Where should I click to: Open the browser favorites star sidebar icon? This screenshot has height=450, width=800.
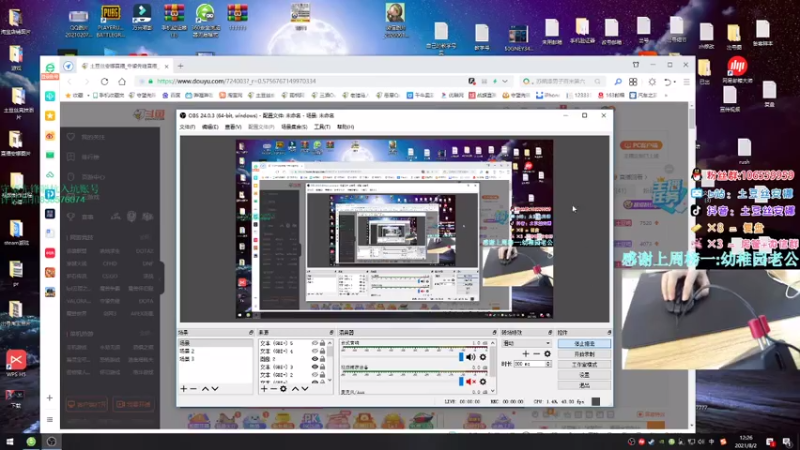(50, 116)
